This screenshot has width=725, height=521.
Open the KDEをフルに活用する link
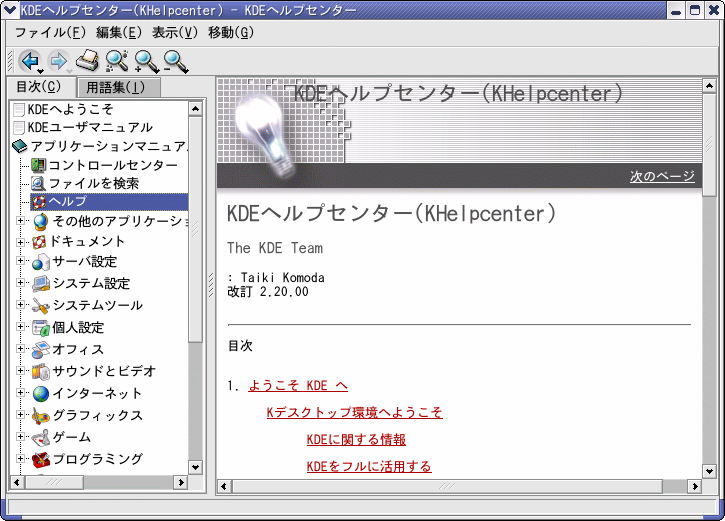[369, 466]
